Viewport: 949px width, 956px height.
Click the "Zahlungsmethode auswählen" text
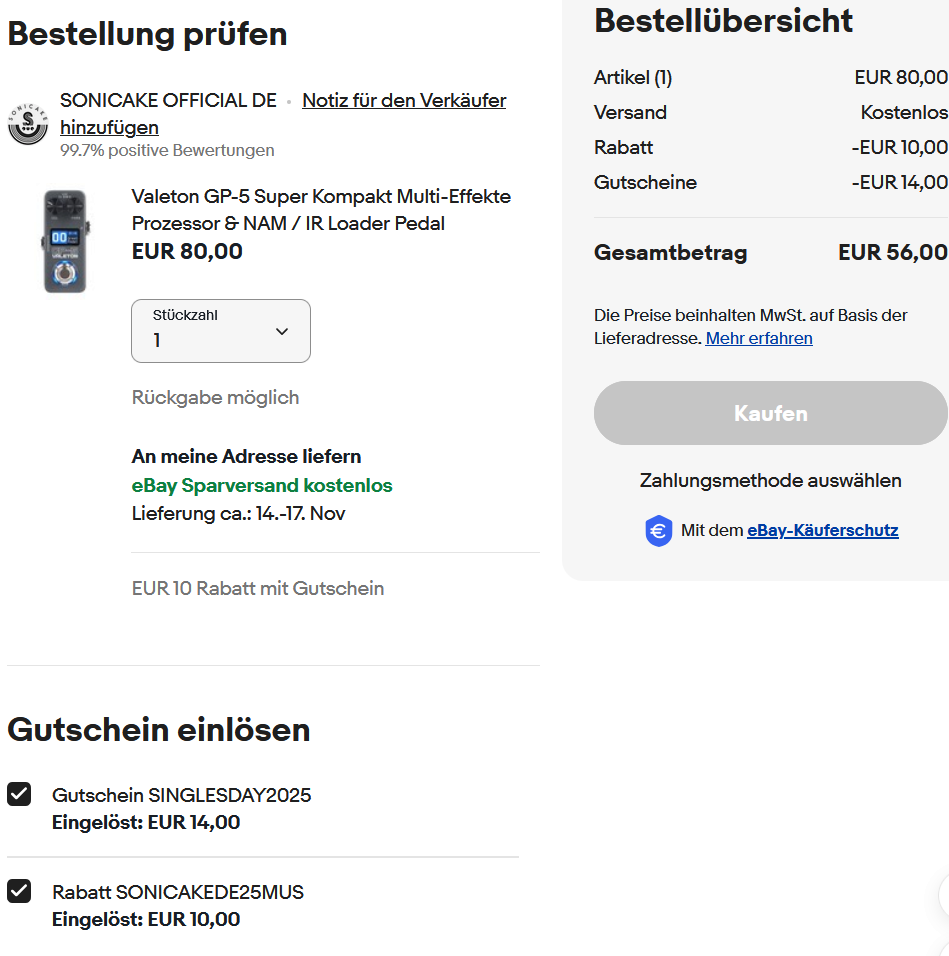pos(770,481)
